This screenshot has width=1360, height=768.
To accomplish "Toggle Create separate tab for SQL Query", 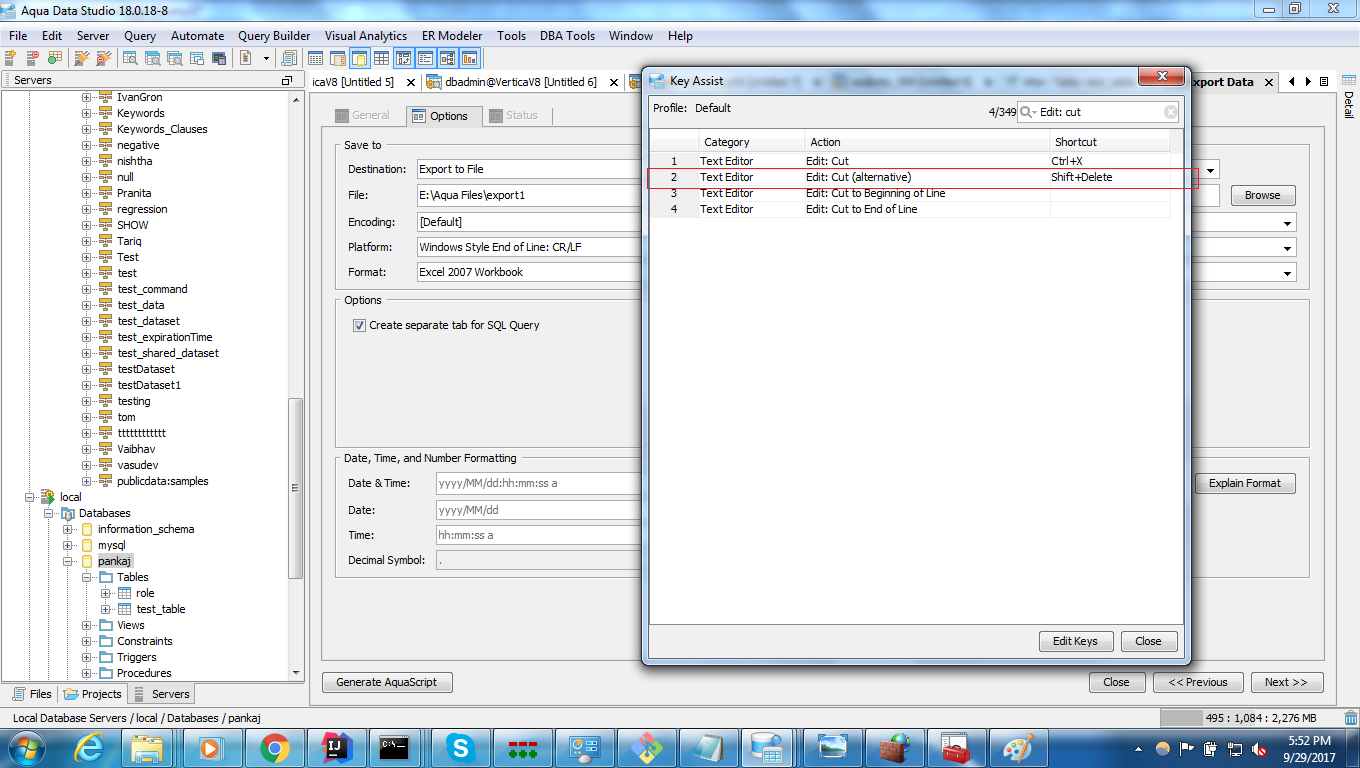I will point(359,325).
